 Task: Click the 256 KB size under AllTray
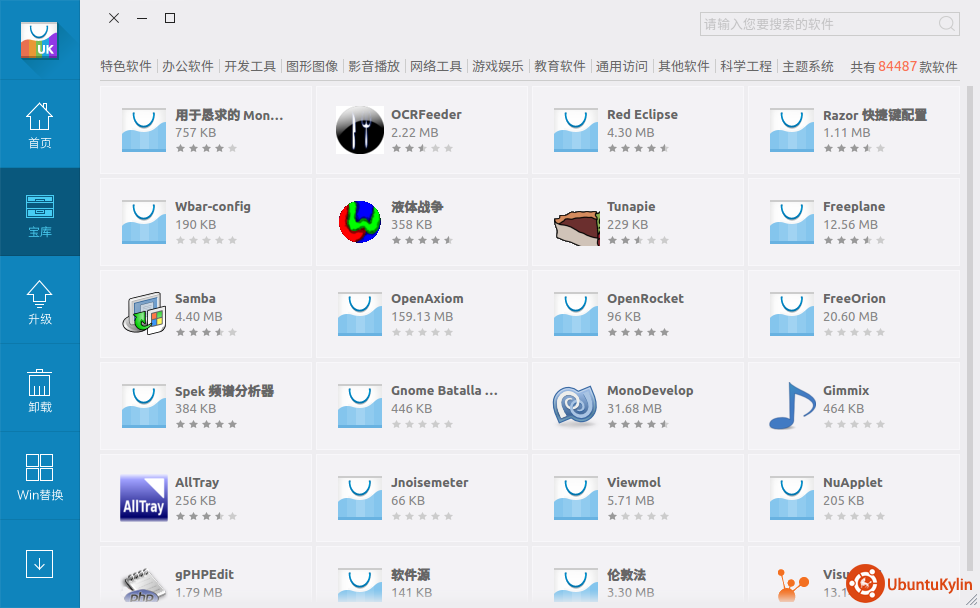click(196, 501)
